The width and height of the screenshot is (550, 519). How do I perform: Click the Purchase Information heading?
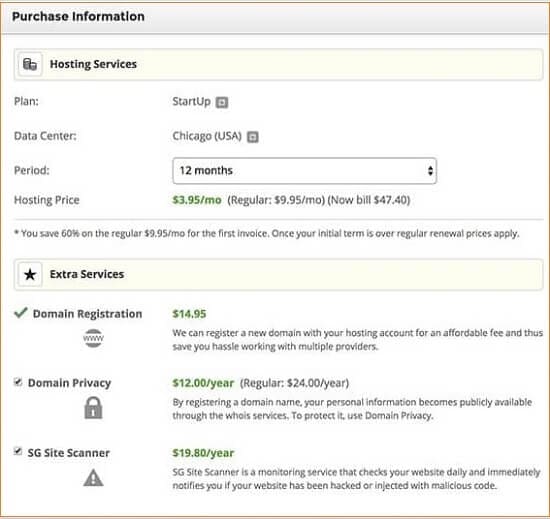tap(78, 16)
